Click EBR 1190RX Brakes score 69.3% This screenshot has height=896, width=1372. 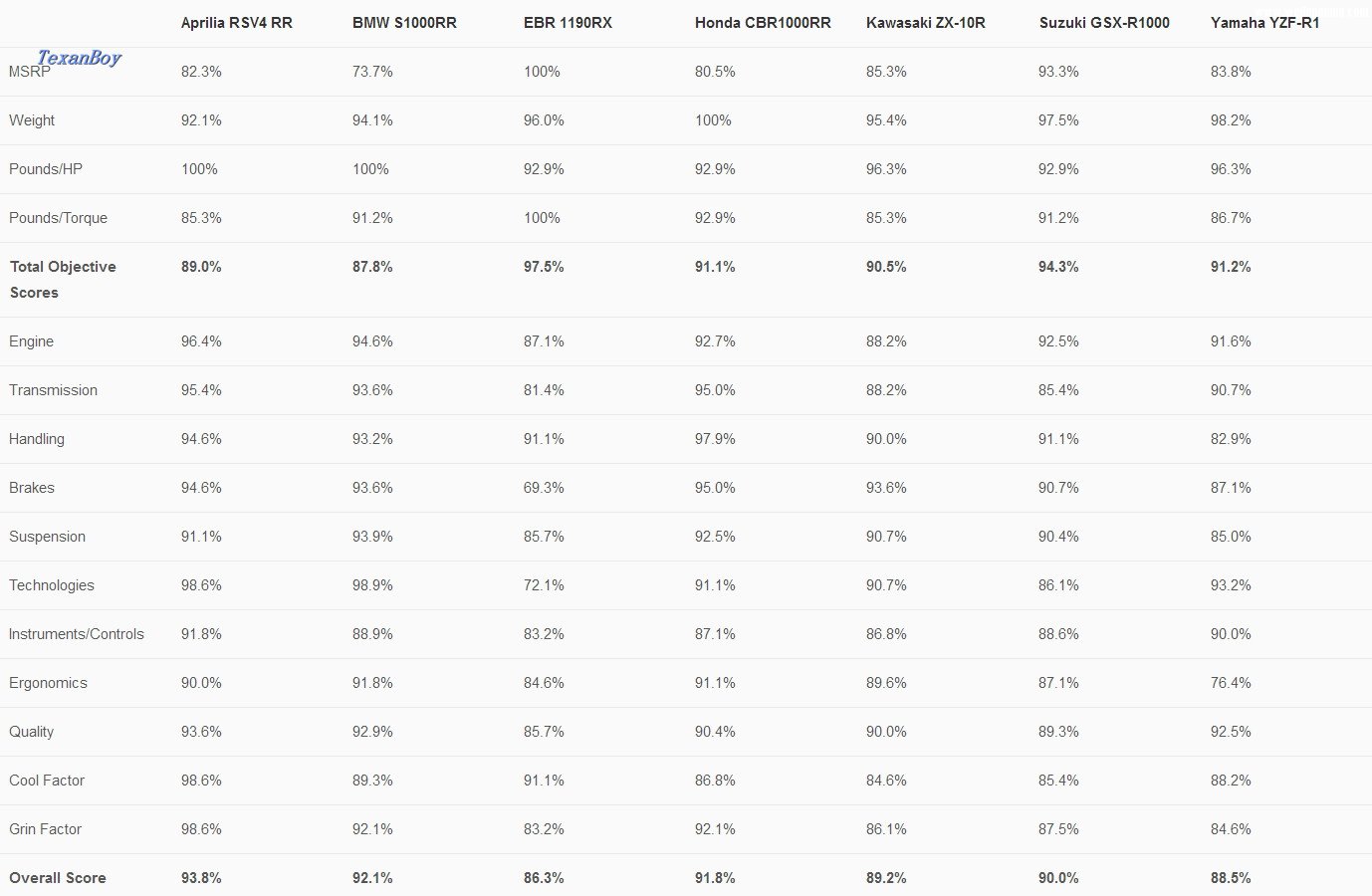(544, 488)
